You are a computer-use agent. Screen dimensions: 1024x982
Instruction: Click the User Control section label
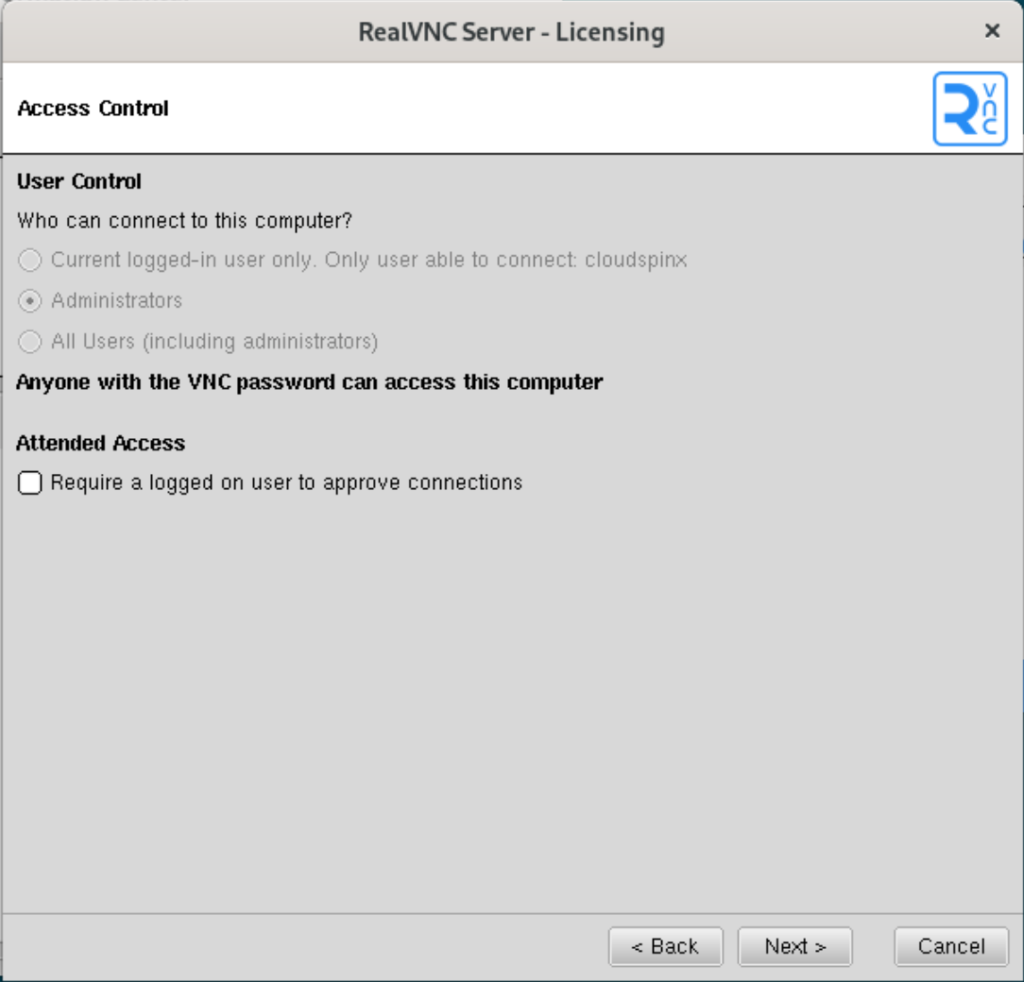78,181
